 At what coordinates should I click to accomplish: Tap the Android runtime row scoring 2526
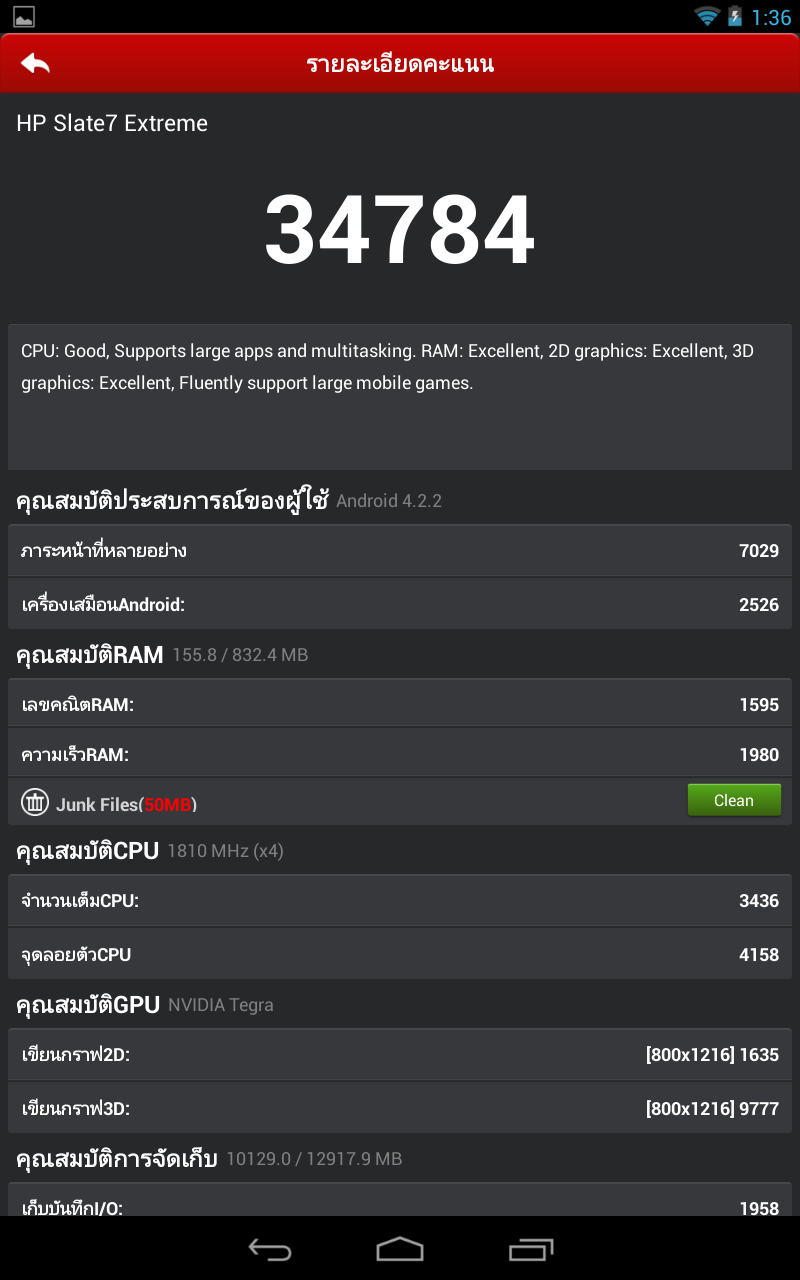click(x=400, y=605)
